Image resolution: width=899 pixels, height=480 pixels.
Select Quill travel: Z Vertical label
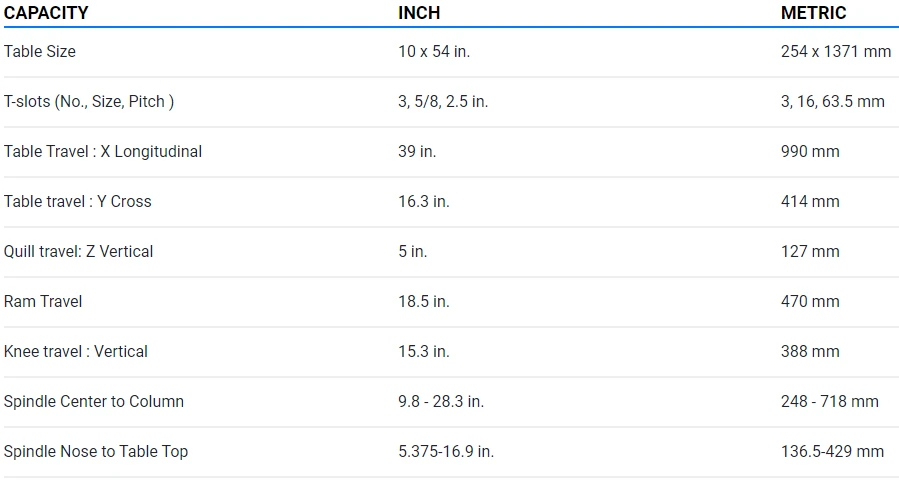[79, 251]
